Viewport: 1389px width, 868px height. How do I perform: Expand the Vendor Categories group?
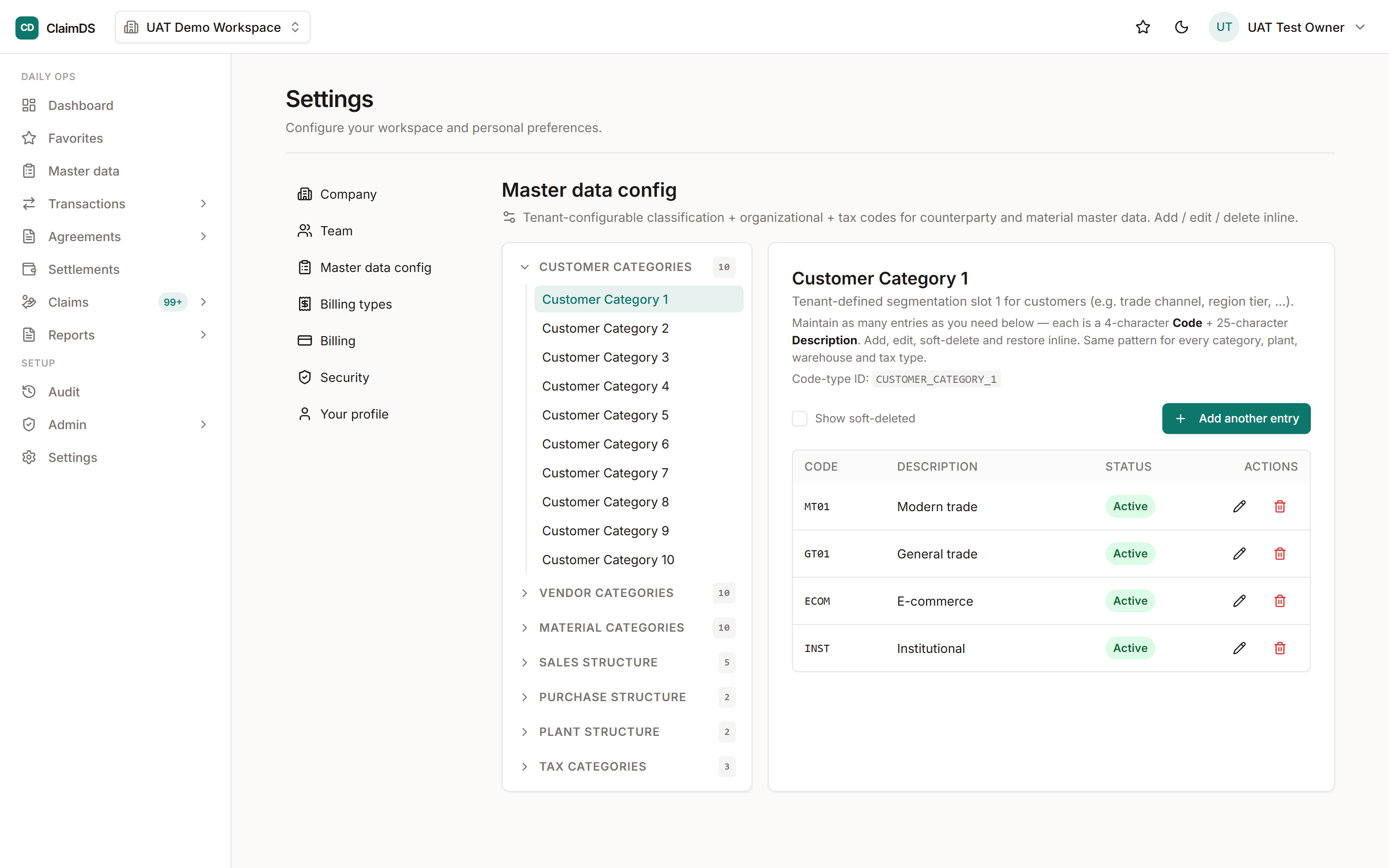pos(627,593)
